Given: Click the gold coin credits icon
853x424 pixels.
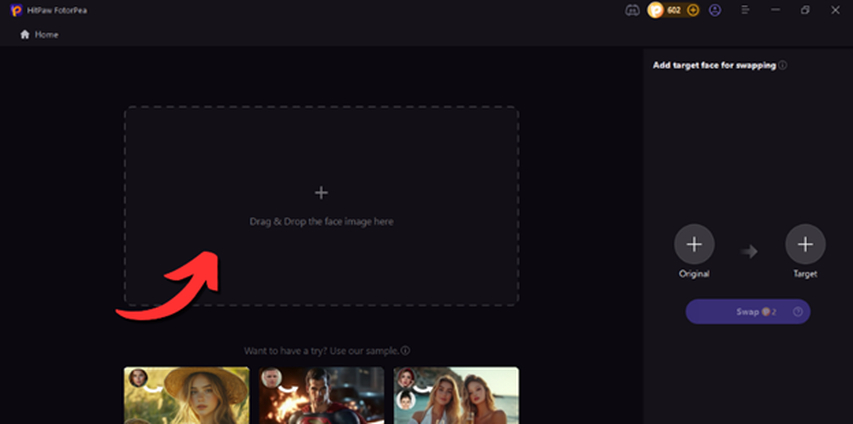Looking at the screenshot, I should [656, 10].
